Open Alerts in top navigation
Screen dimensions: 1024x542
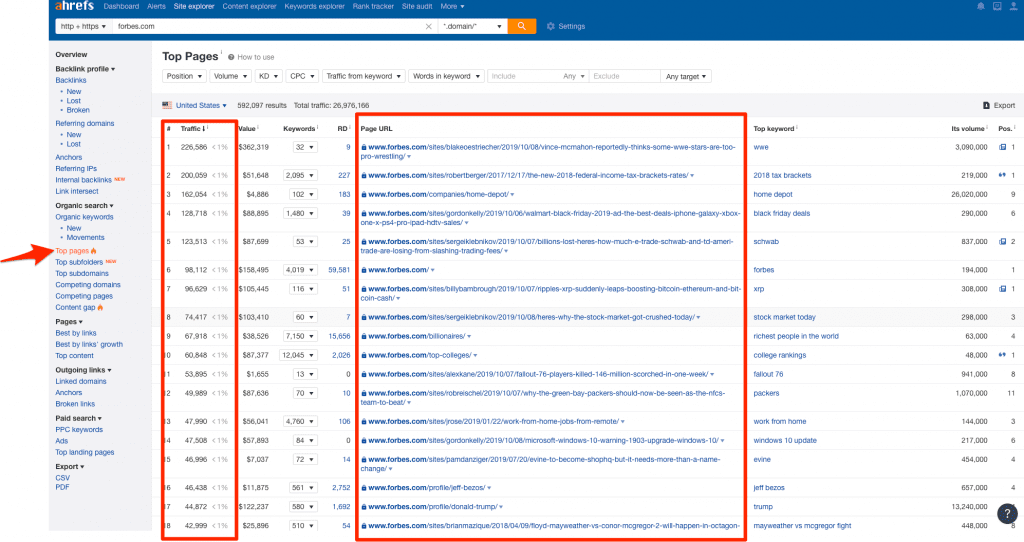(157, 7)
